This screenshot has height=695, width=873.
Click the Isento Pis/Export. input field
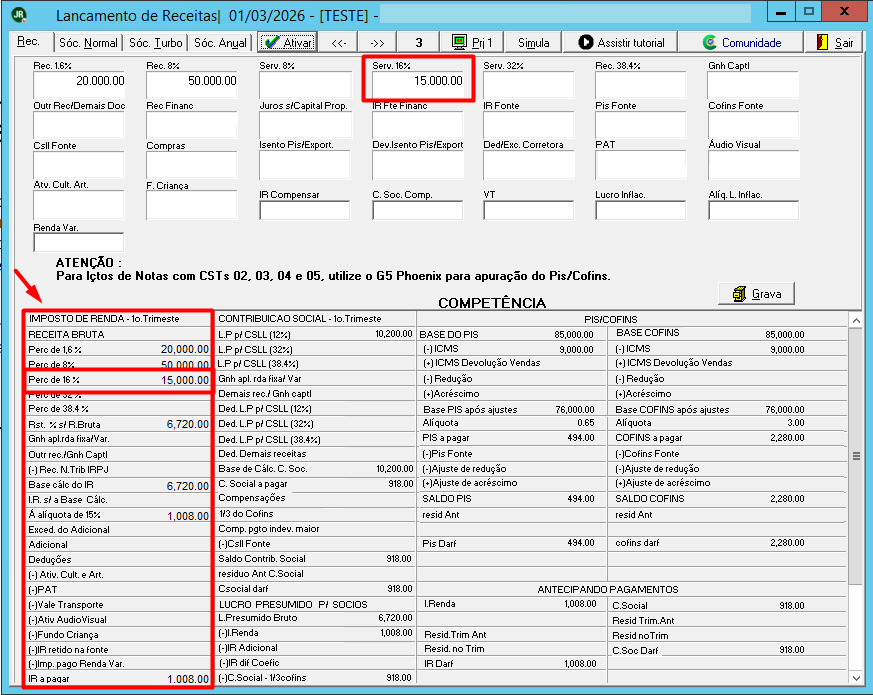(x=305, y=165)
